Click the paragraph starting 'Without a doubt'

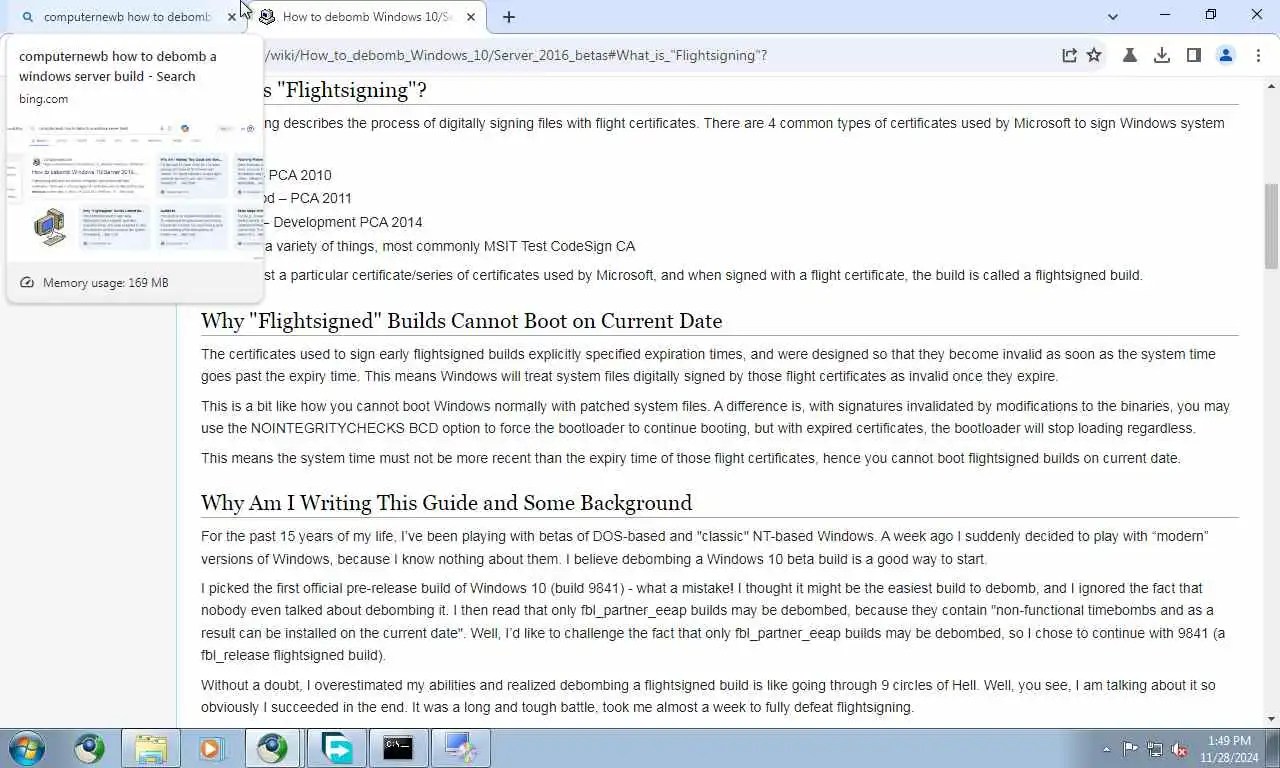[x=708, y=696]
